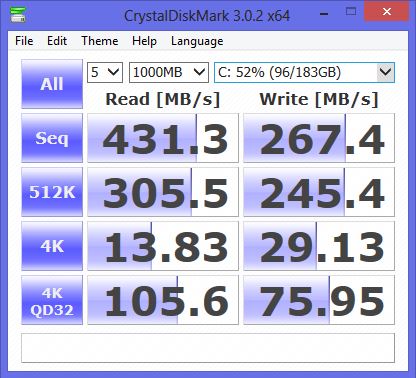Click the empty comment field at bottom
The width and height of the screenshot is (416, 378).
tap(208, 348)
